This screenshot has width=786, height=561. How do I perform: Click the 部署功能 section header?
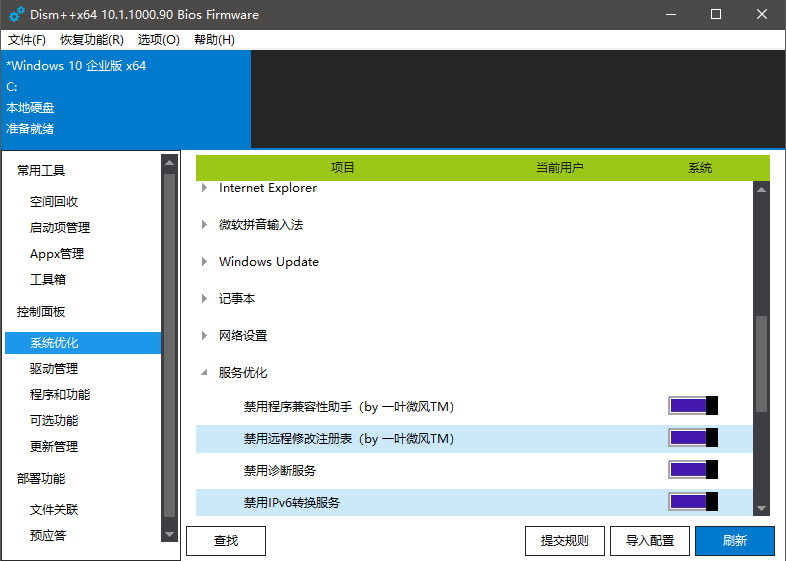(41, 479)
